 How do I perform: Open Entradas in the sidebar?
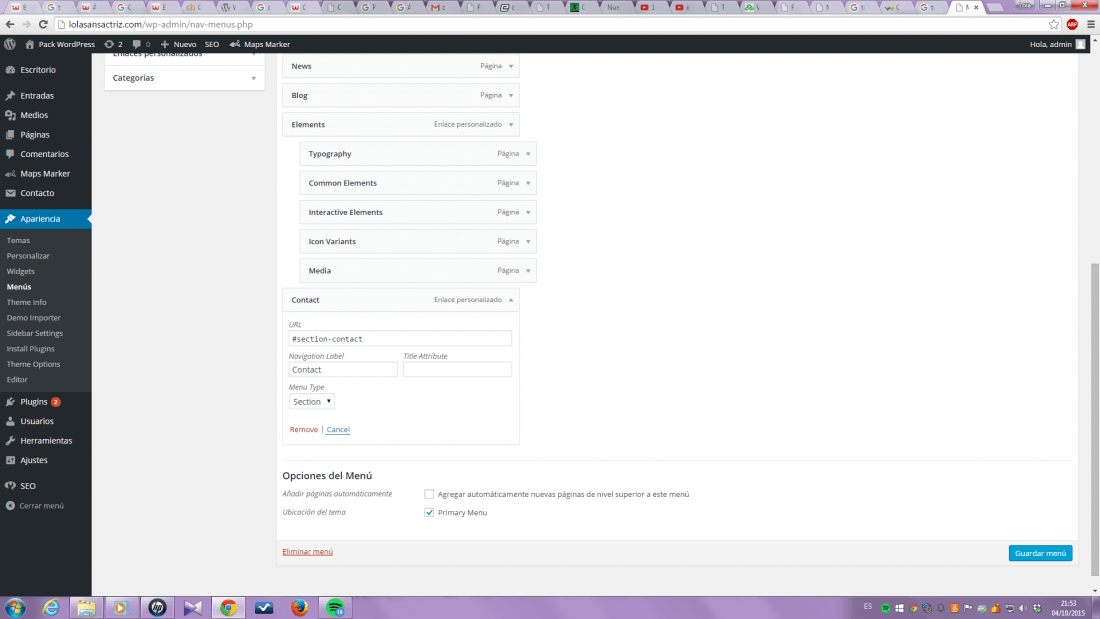coord(36,95)
